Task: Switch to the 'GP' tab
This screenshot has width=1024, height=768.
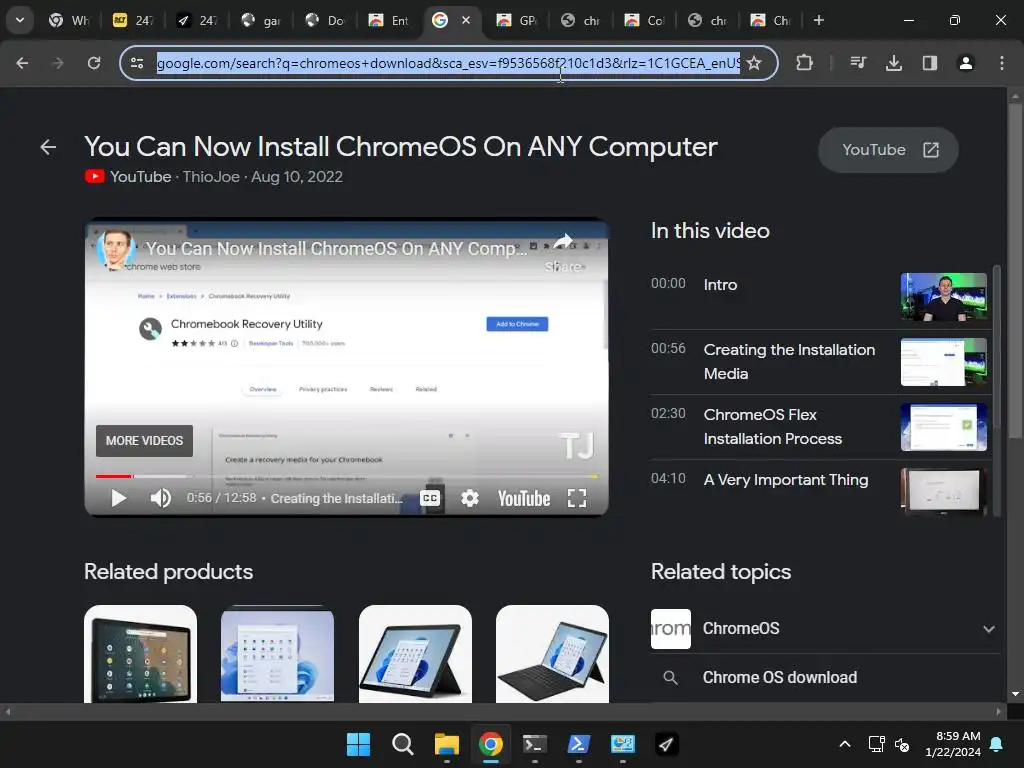Action: point(518,20)
